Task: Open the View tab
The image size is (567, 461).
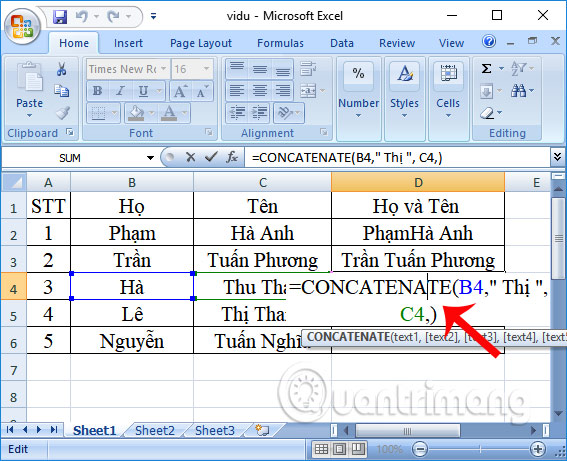Action: point(451,43)
